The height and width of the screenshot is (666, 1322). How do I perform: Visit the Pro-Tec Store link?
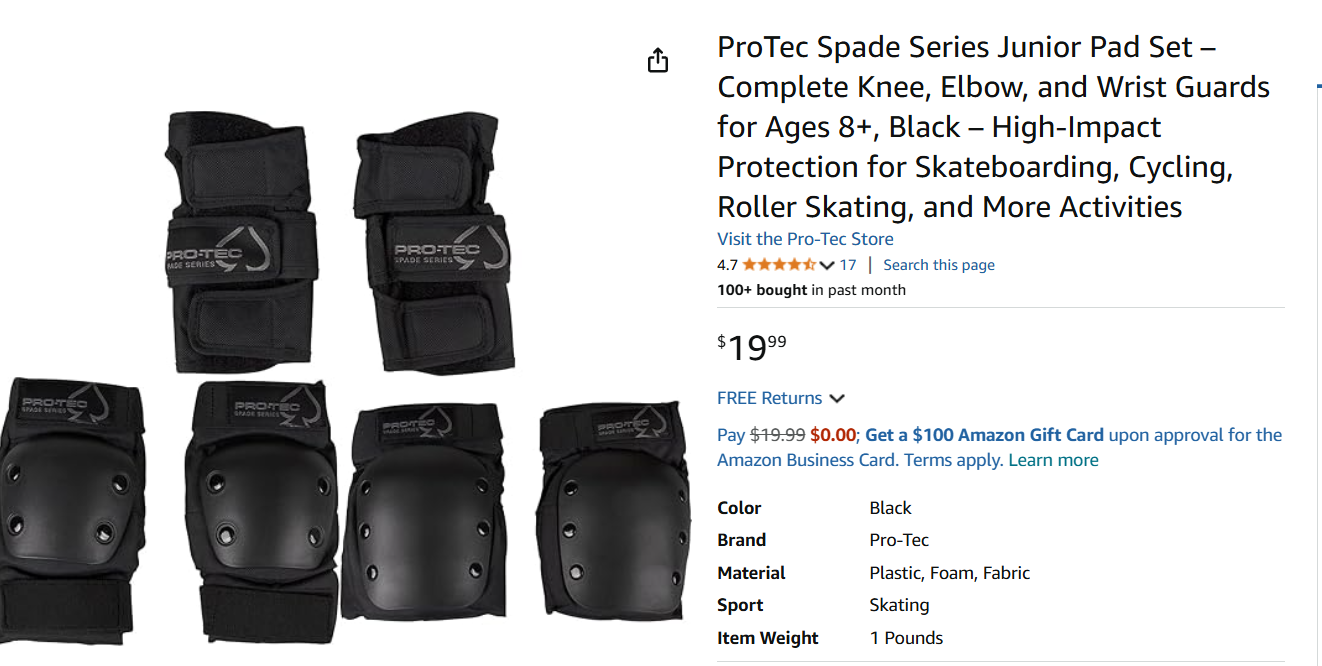pyautogui.click(x=805, y=239)
